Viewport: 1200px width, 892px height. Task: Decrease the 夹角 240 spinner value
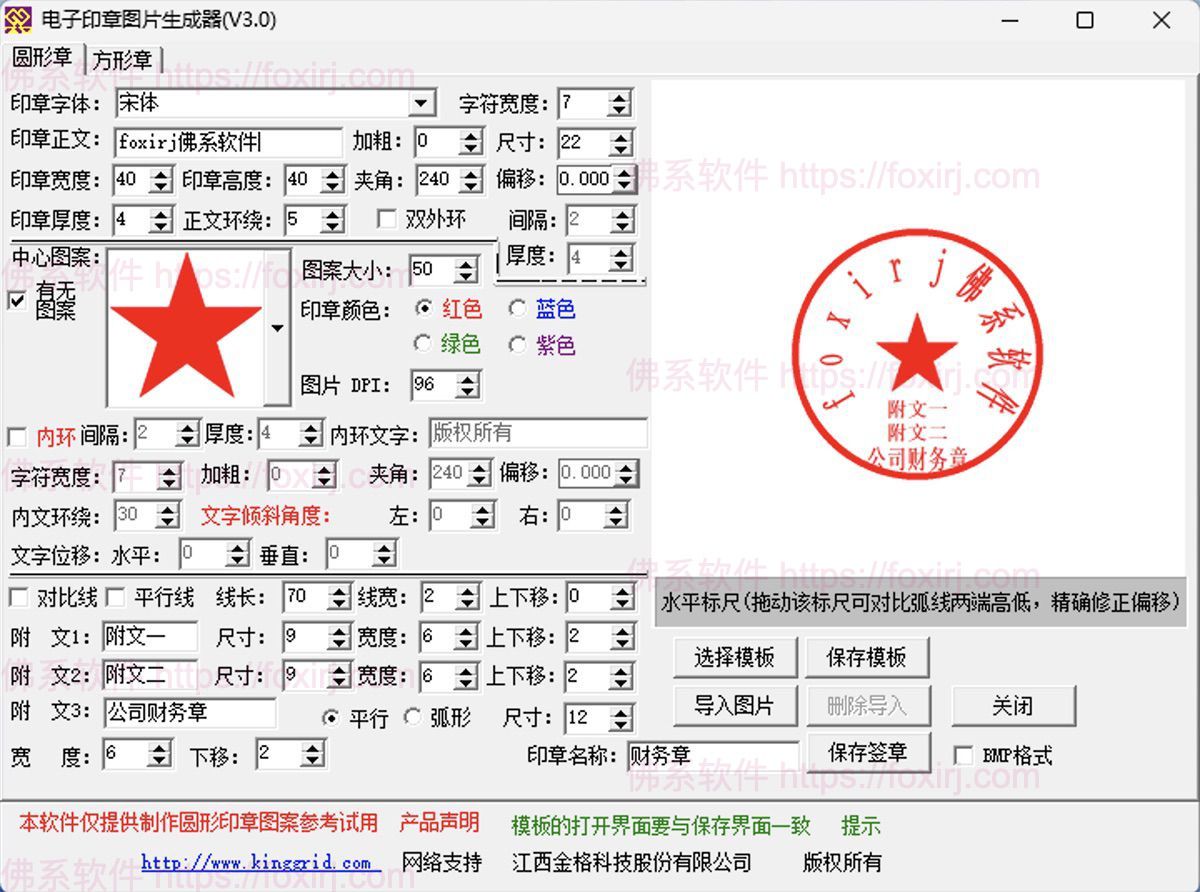(470, 187)
